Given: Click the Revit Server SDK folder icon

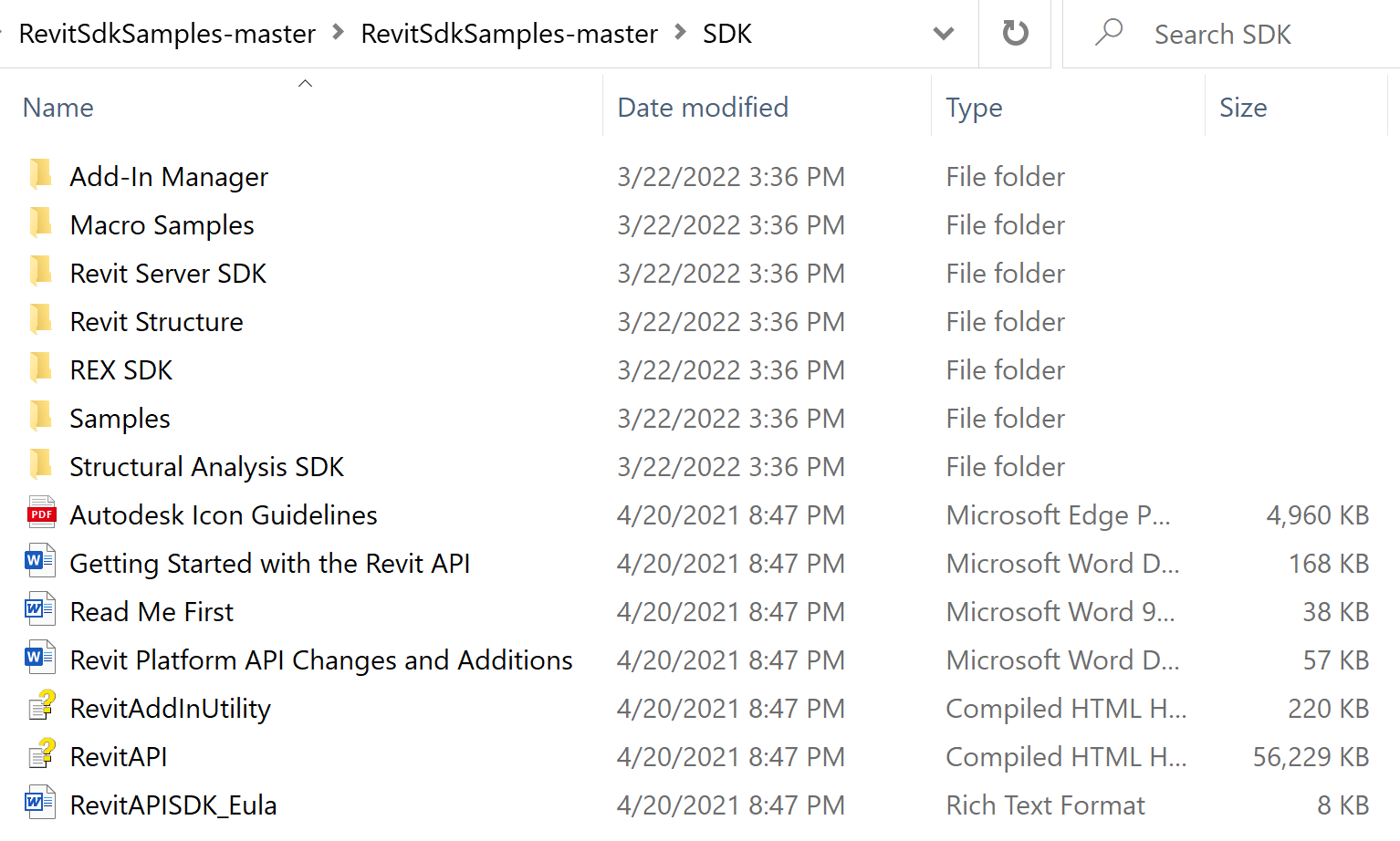Looking at the screenshot, I should click(x=41, y=270).
